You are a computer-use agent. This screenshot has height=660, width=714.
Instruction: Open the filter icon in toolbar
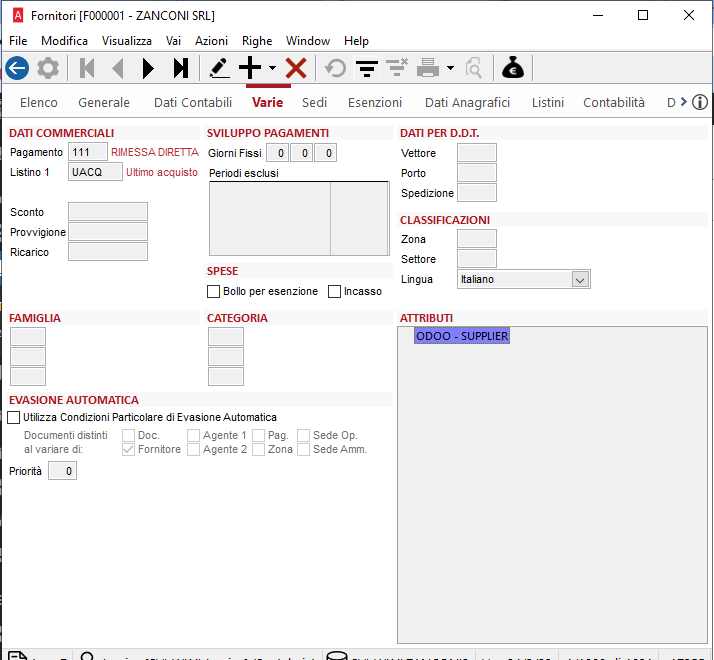pyautogui.click(x=367, y=68)
